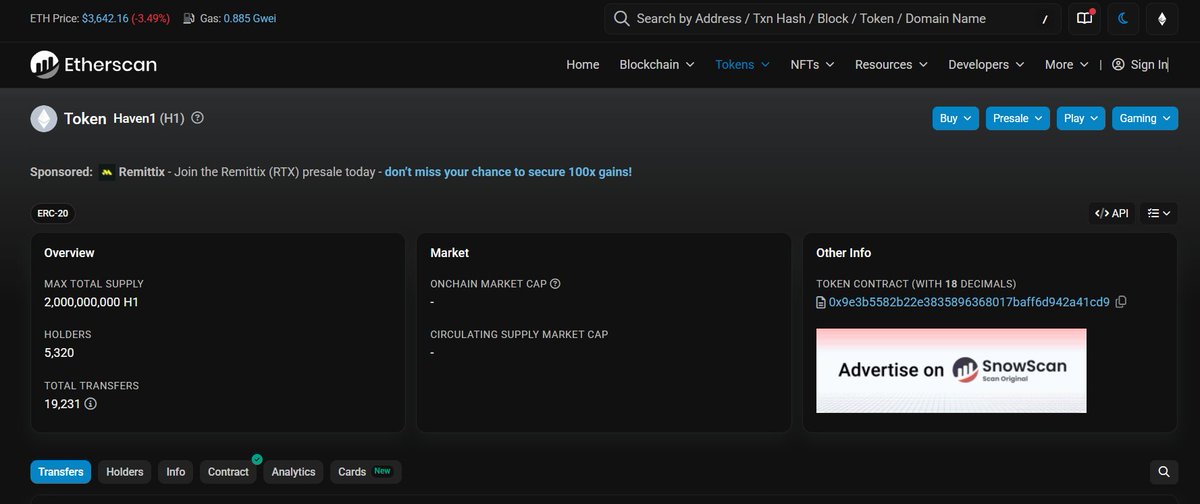Open the Developers menu
1200x504 pixels.
coord(987,65)
